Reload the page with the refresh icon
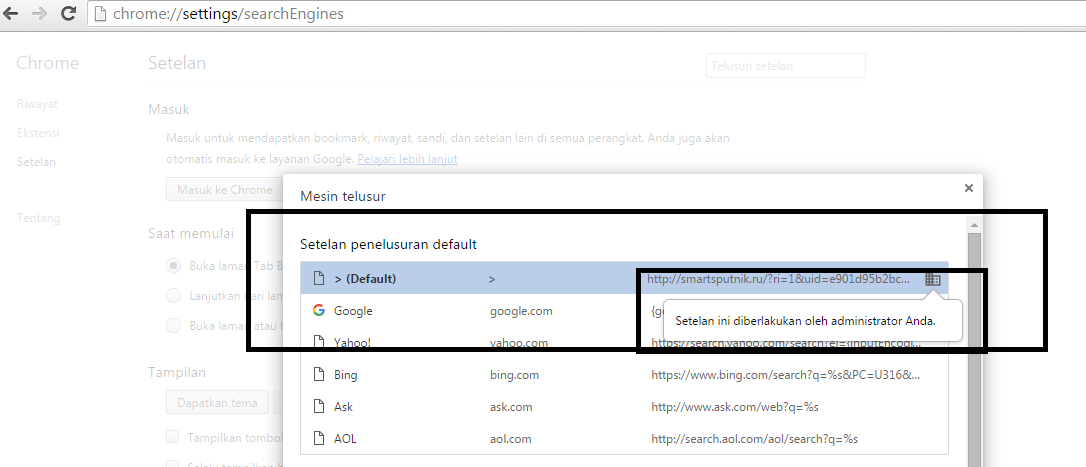This screenshot has height=467, width=1086. tap(68, 13)
